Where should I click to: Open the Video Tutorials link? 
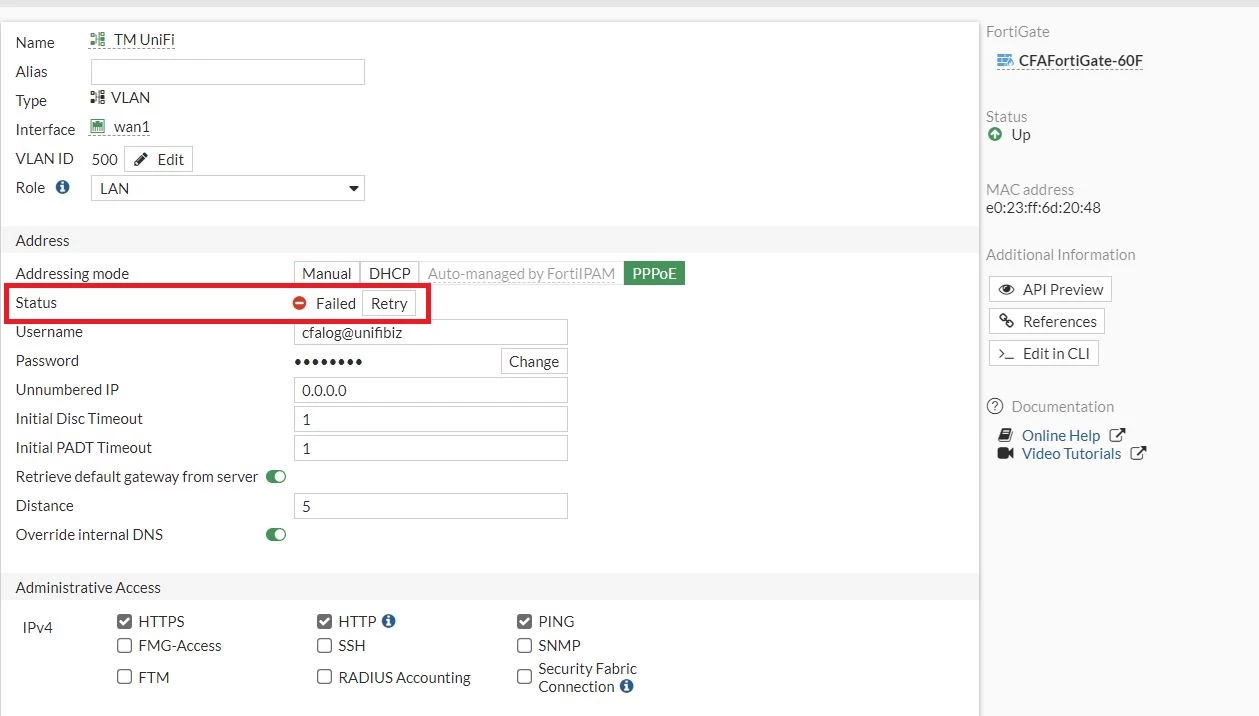tap(1071, 453)
